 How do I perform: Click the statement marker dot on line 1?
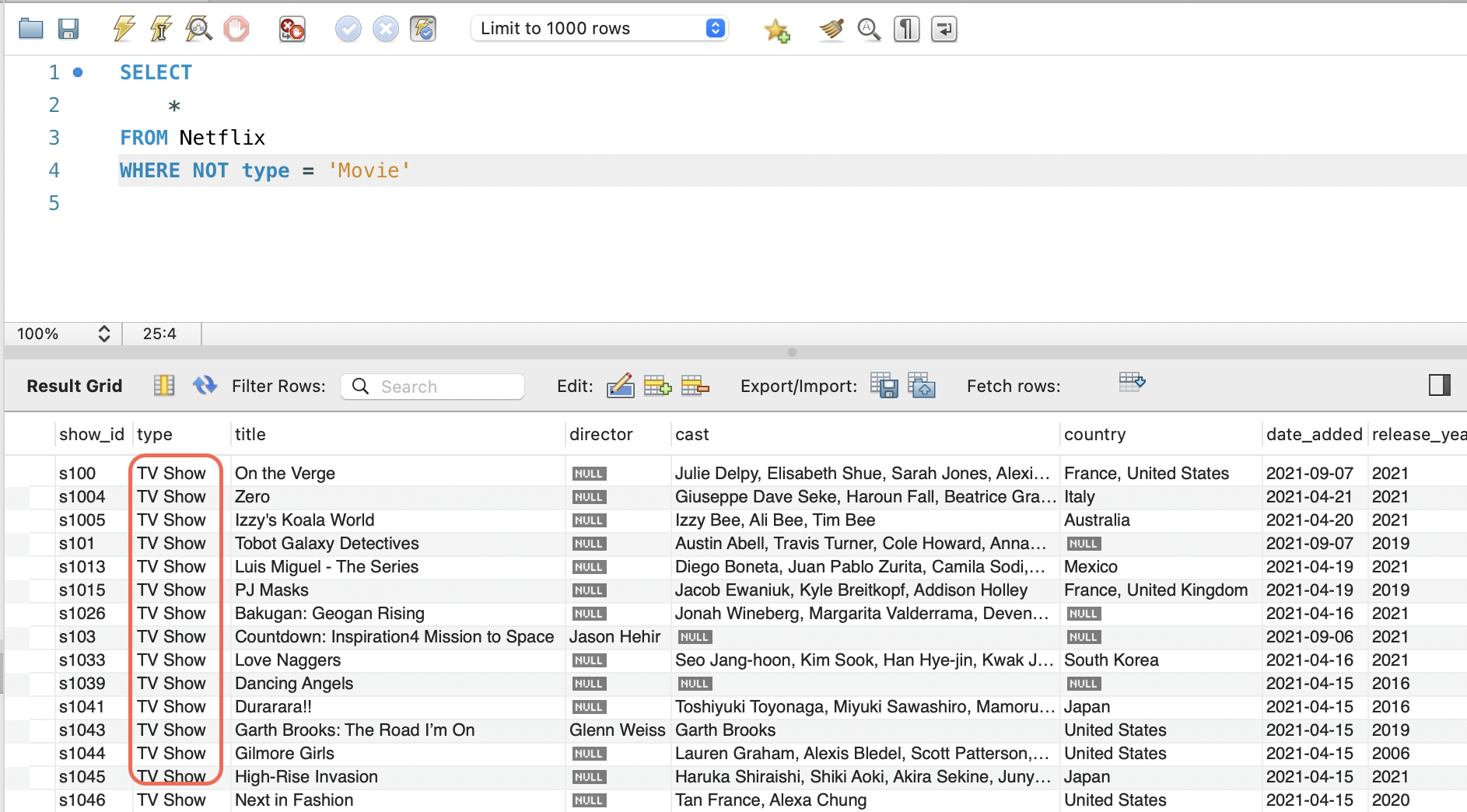point(78,72)
